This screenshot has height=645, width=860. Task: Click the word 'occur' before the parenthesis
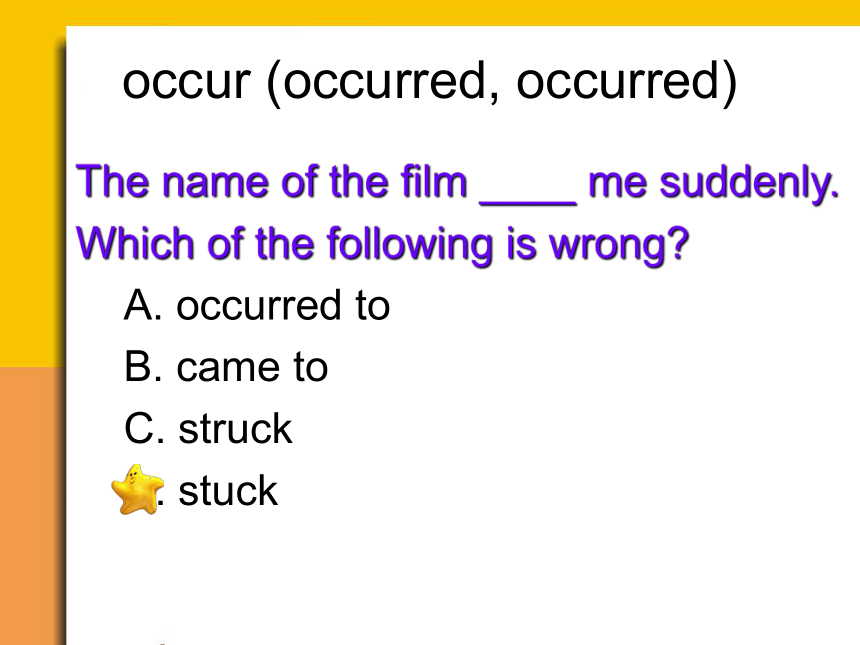[186, 82]
